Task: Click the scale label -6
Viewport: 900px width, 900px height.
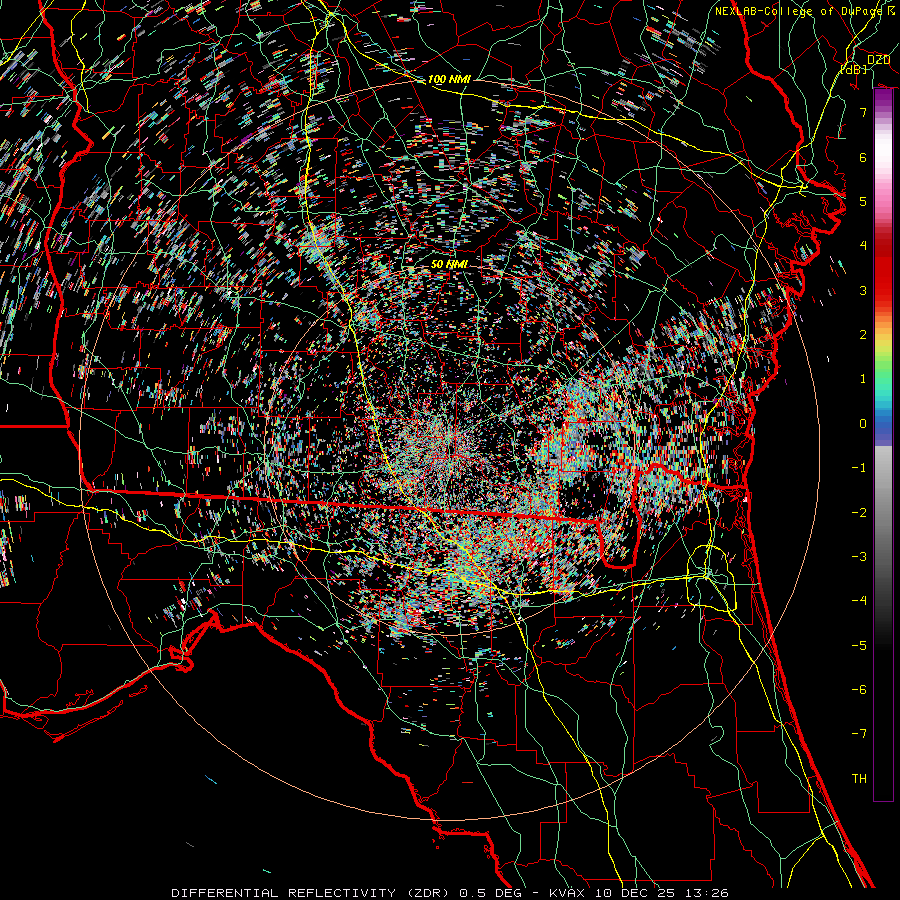Action: (x=859, y=690)
